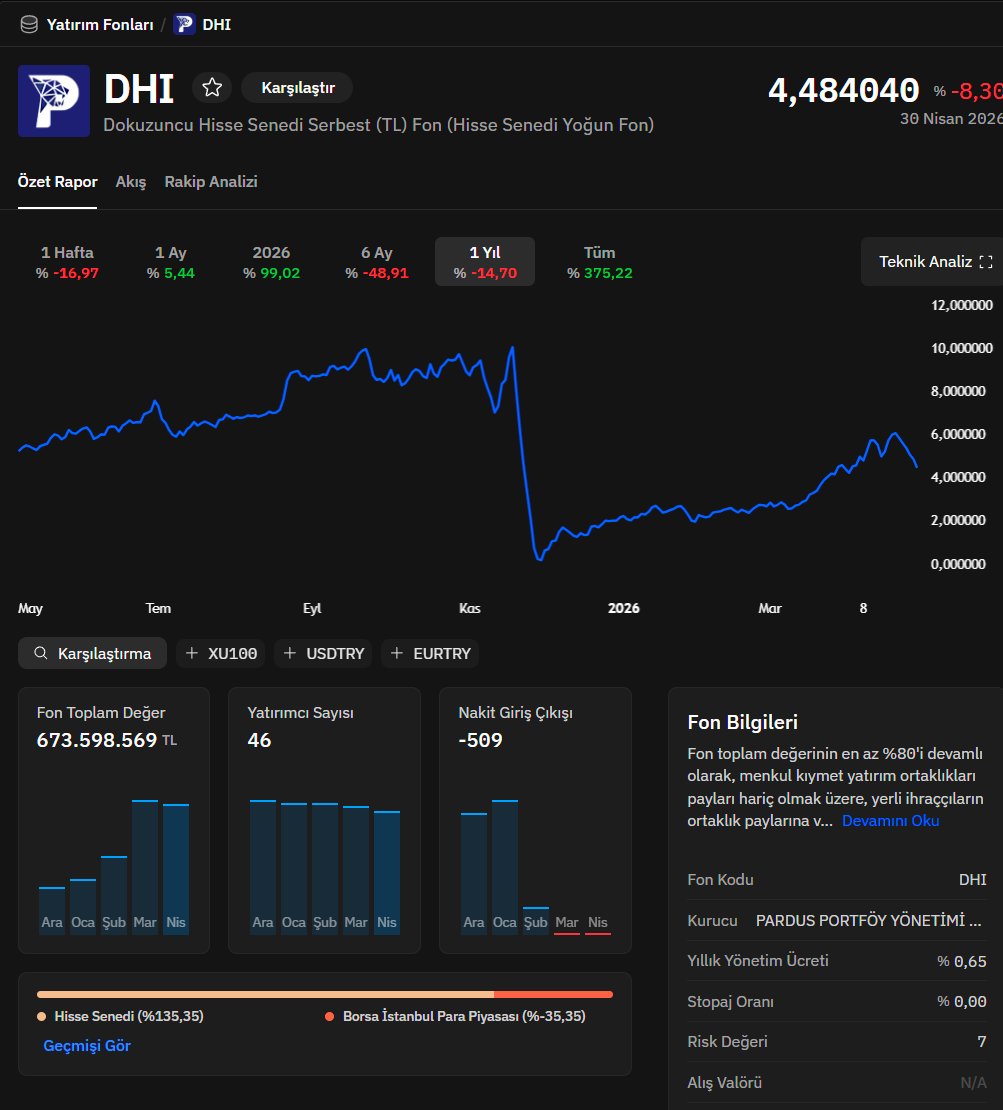Add USDTRY comparison to chart
This screenshot has height=1110, width=1003.
[x=323, y=653]
